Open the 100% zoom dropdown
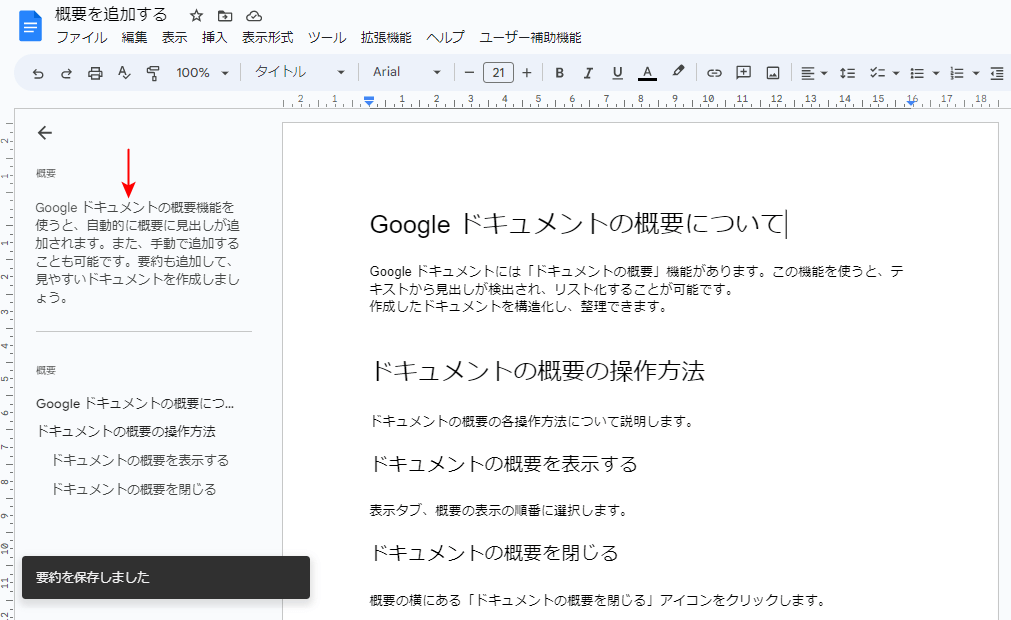Image resolution: width=1011 pixels, height=620 pixels. point(202,73)
